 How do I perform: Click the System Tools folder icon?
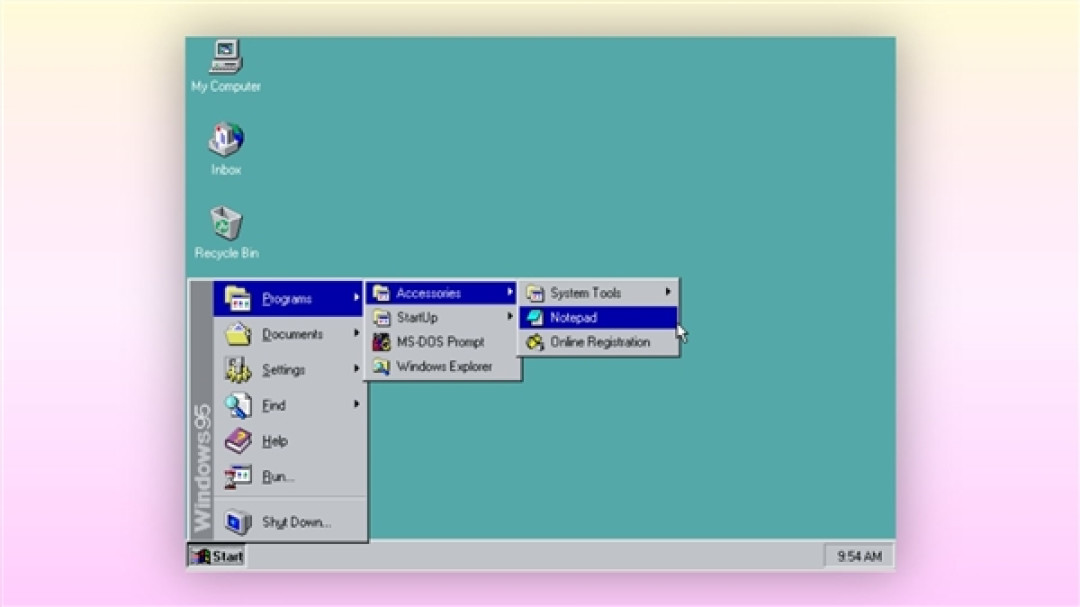click(x=535, y=294)
